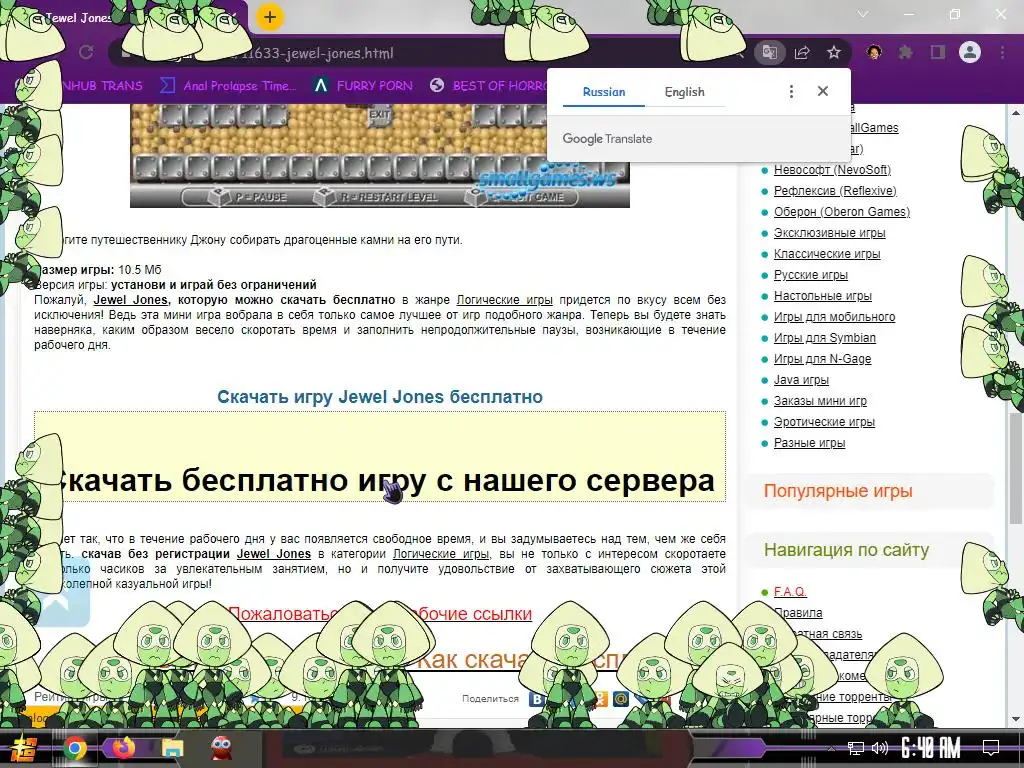This screenshot has height=768, width=1024.
Task: Reload the current page
Action: point(86,52)
